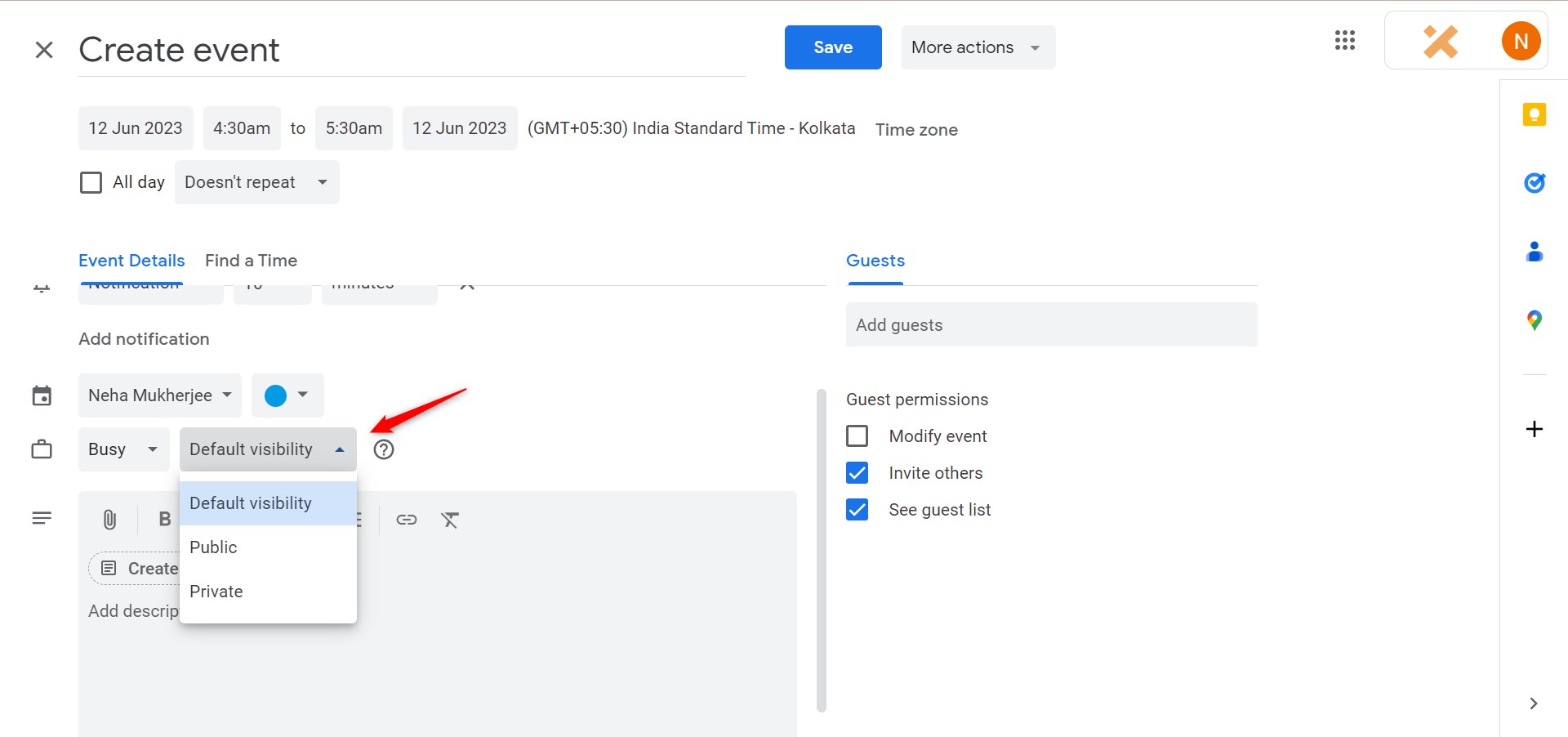Open the Doesn't repeat recurrence dropdown
Screen dimensions: 1568x737
(256, 181)
